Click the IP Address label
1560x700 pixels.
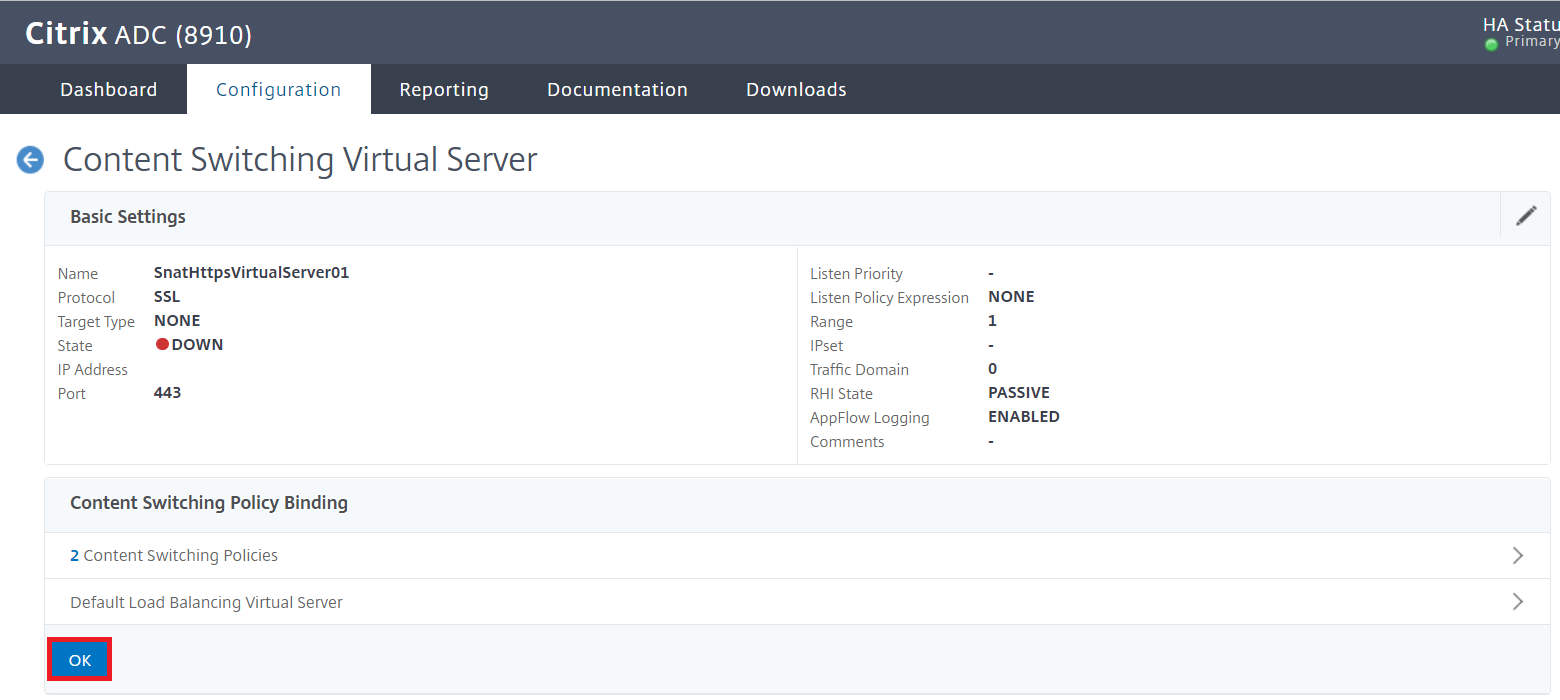pyautogui.click(x=93, y=370)
